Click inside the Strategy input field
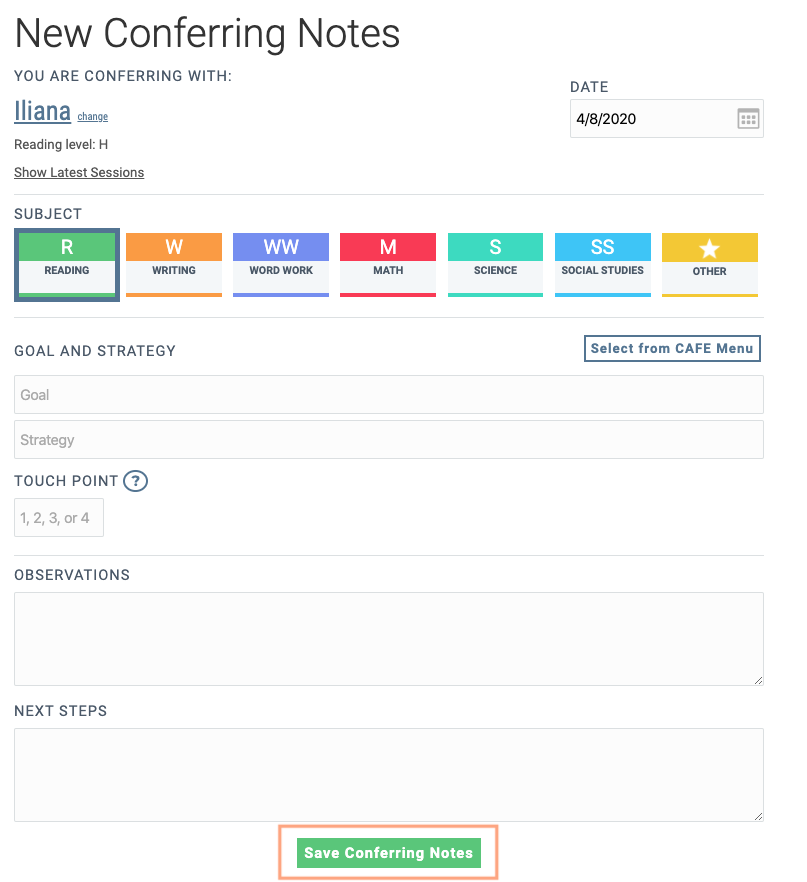The width and height of the screenshot is (807, 882). coord(388,439)
